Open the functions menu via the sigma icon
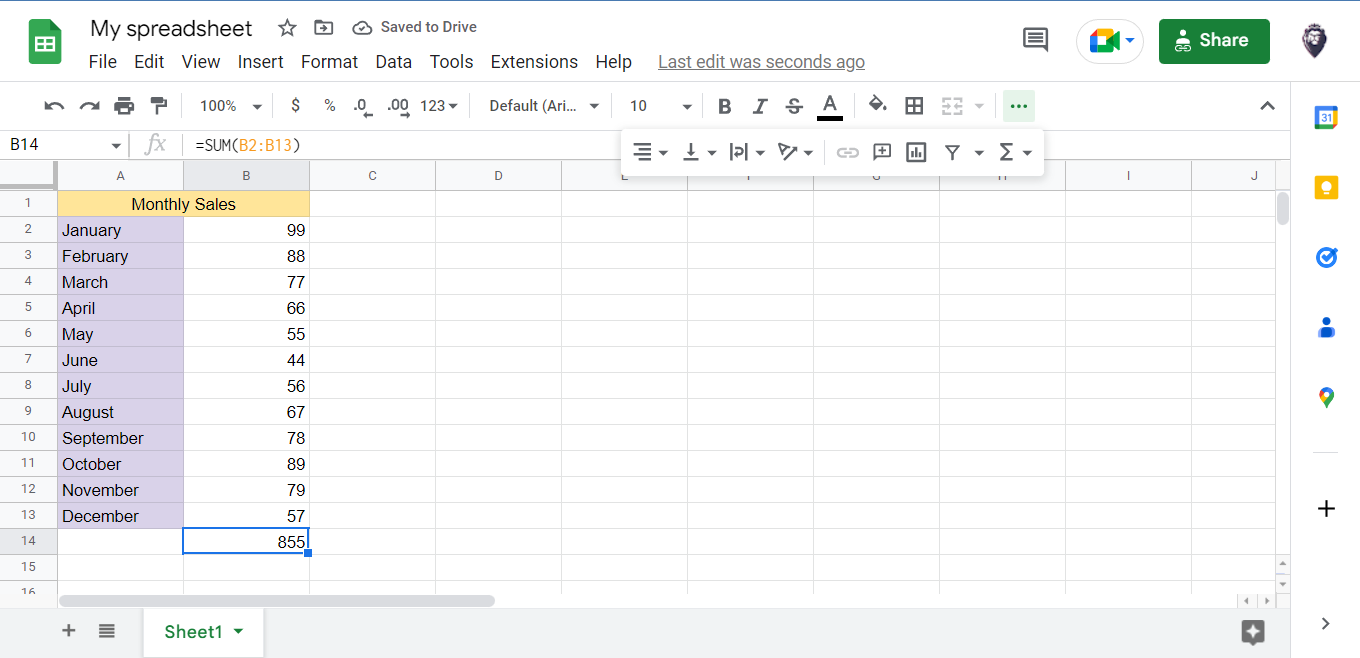The height and width of the screenshot is (658, 1360). 1009,152
